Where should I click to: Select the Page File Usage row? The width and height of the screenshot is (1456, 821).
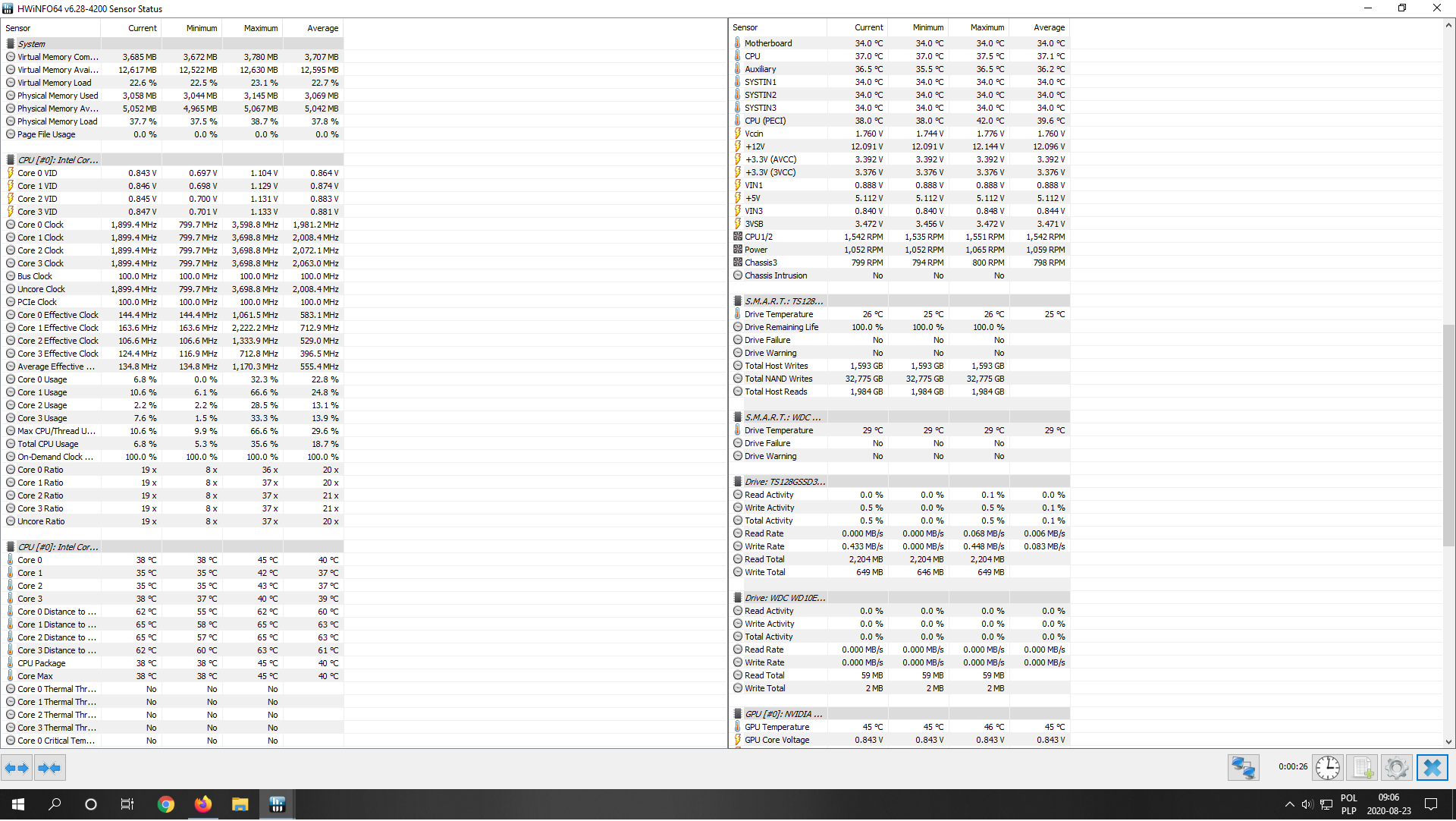[173, 134]
